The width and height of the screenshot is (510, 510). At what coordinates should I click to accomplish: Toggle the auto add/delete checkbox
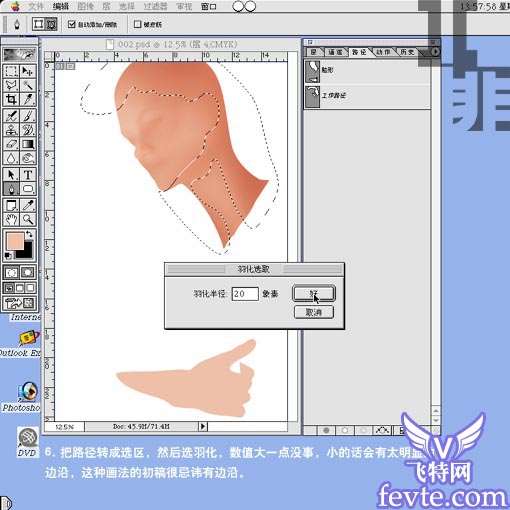[x=71, y=24]
